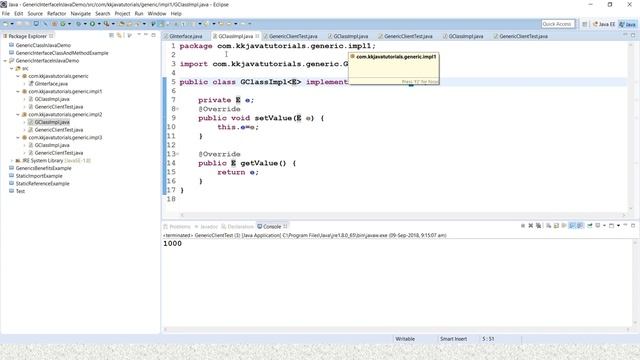Maximize the editor area
The height and width of the screenshot is (360, 640).
[633, 35]
